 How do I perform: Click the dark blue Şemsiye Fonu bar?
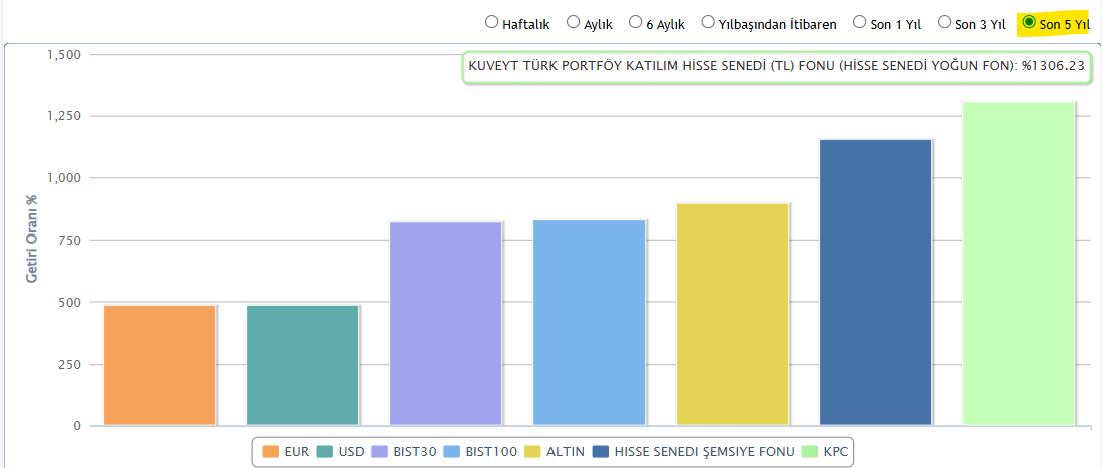876,282
